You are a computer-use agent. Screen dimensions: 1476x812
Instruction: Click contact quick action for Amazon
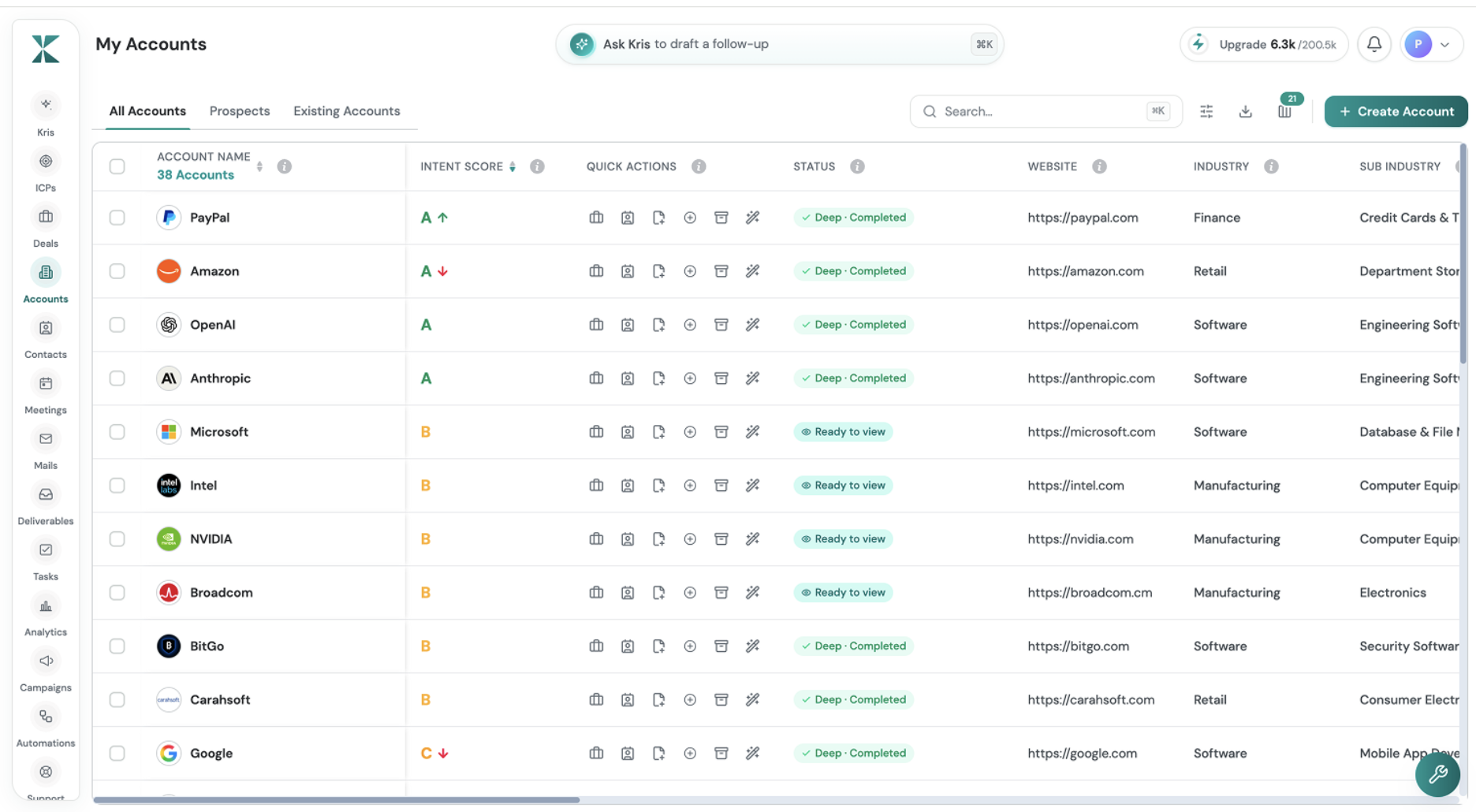pos(628,271)
